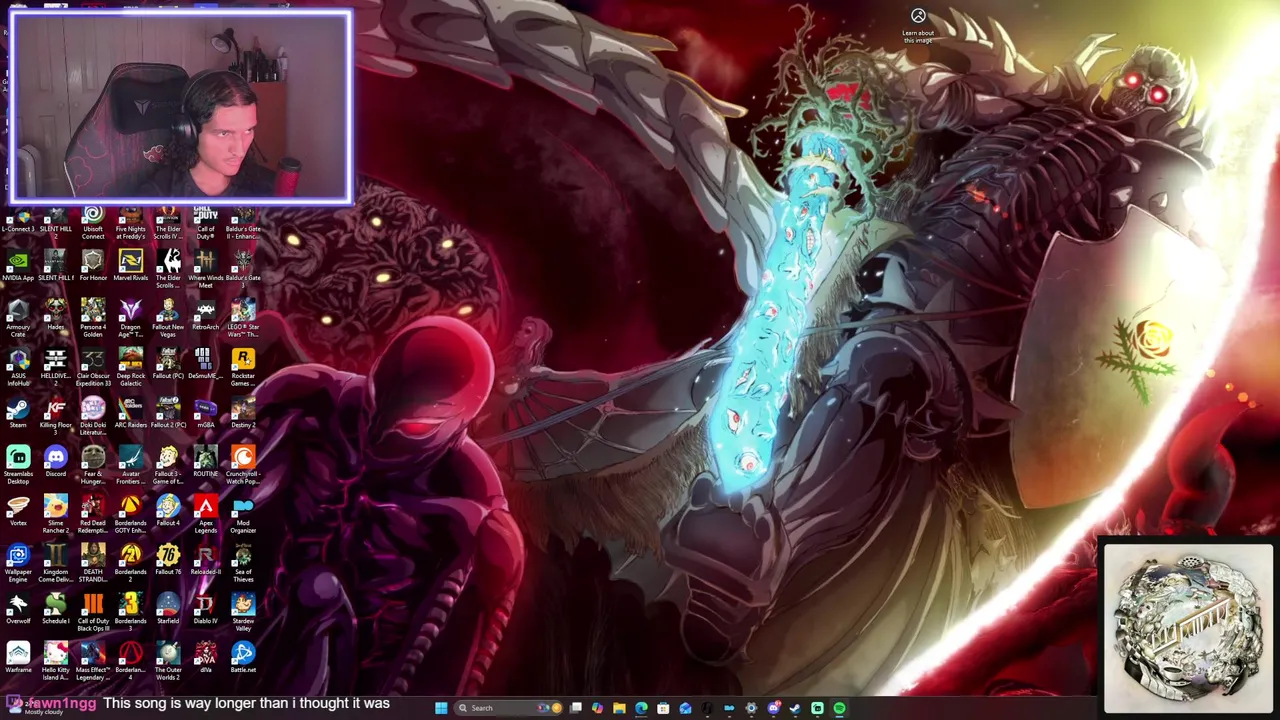Click the taskbar Search box

(x=508, y=708)
